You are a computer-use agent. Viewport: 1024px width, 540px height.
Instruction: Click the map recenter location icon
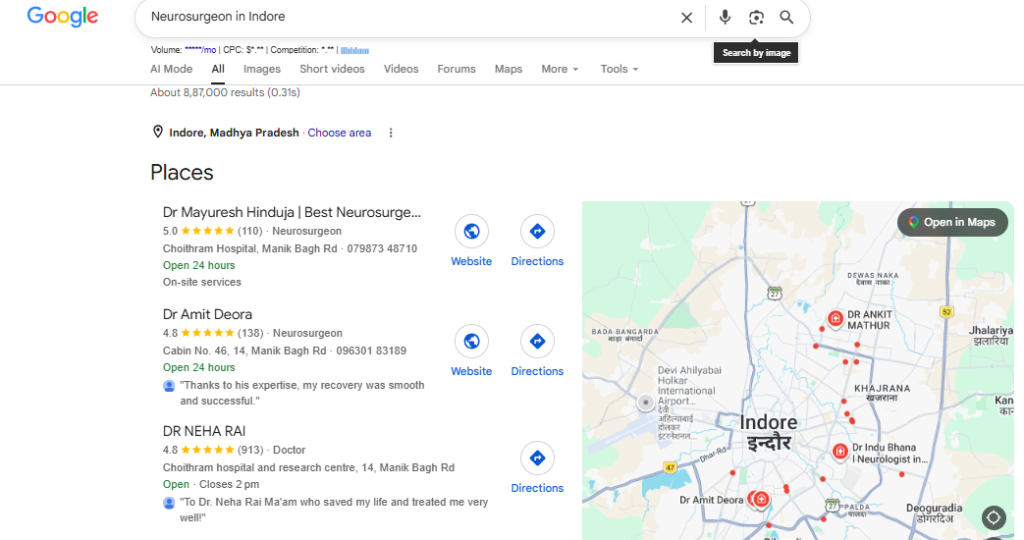[993, 518]
